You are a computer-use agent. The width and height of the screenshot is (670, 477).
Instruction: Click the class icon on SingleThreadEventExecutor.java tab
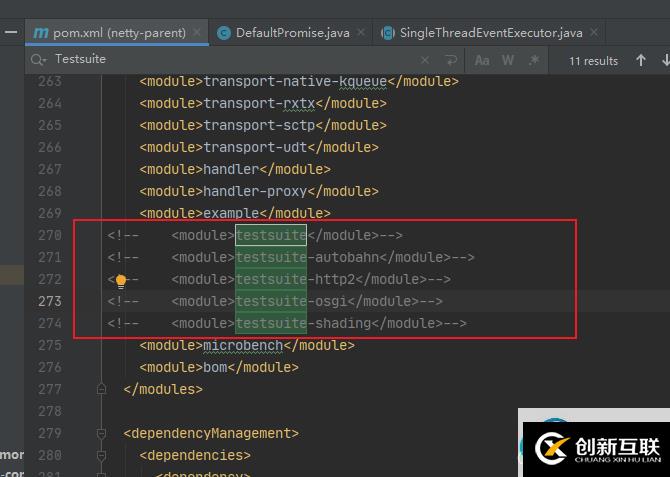coord(388,33)
